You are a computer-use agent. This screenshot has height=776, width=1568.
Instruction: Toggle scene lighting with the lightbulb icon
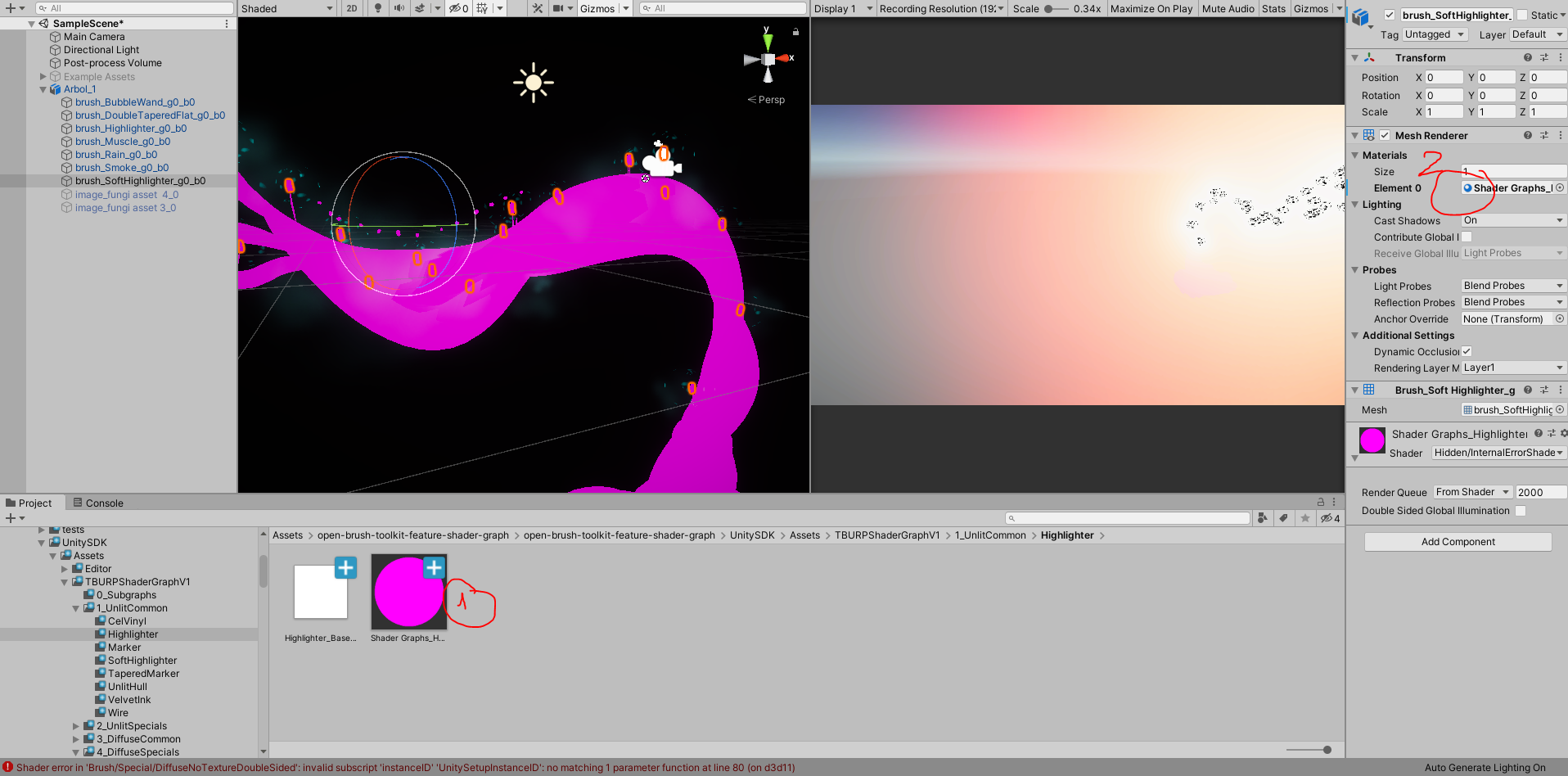point(377,8)
